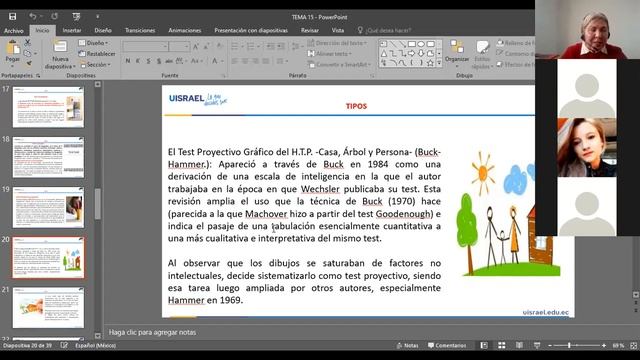The height and width of the screenshot is (360, 640).
Task: Open Alinear texto dropdown
Action: click(x=329, y=53)
